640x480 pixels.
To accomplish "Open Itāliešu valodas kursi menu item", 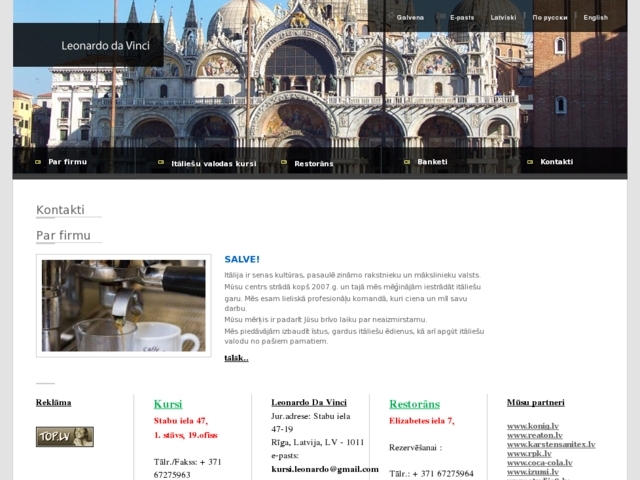I will pyautogui.click(x=213, y=162).
